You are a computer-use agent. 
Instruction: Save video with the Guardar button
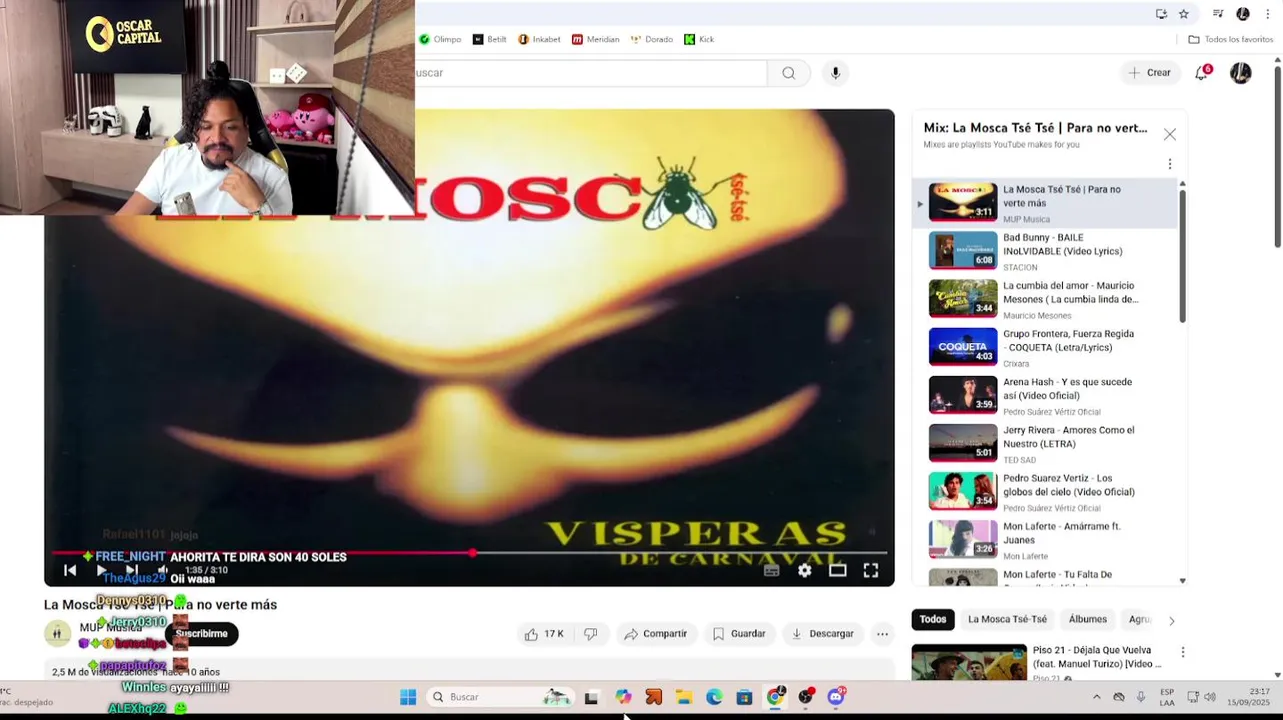[x=739, y=634]
